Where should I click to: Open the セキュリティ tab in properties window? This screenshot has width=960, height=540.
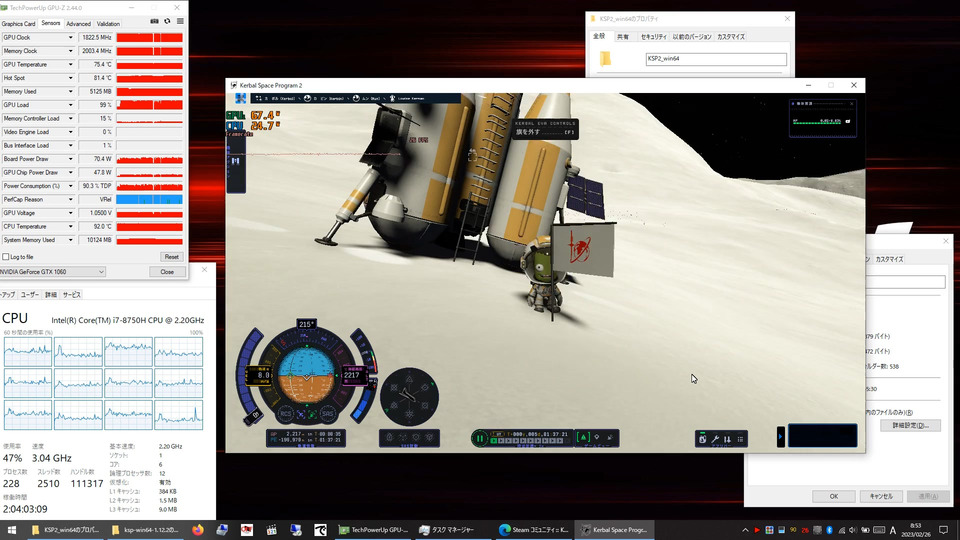tap(653, 37)
